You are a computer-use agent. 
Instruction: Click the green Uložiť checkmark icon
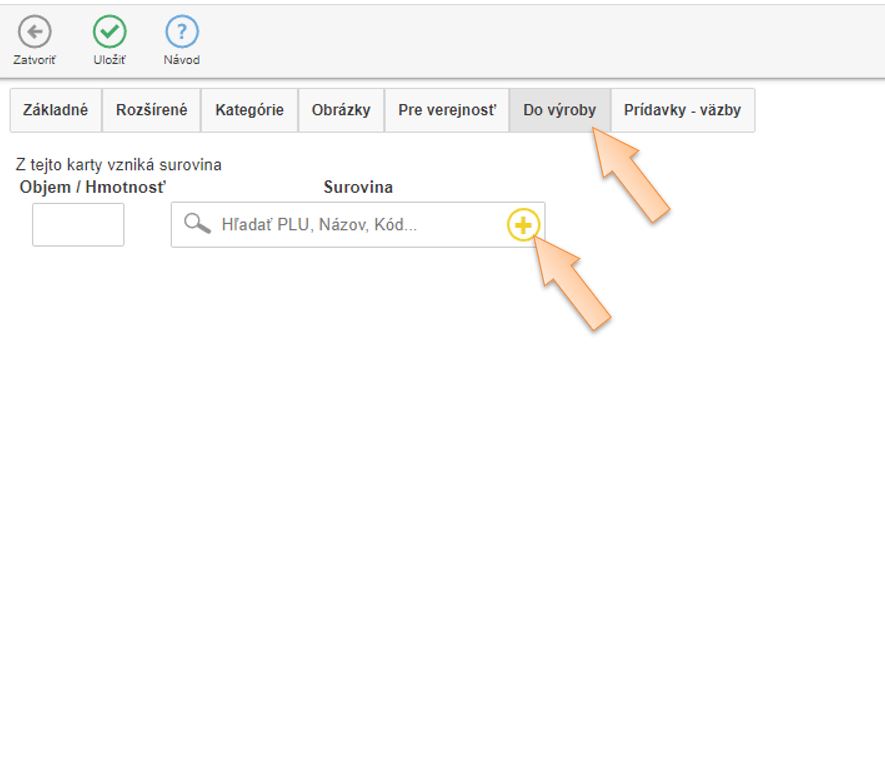tap(109, 33)
